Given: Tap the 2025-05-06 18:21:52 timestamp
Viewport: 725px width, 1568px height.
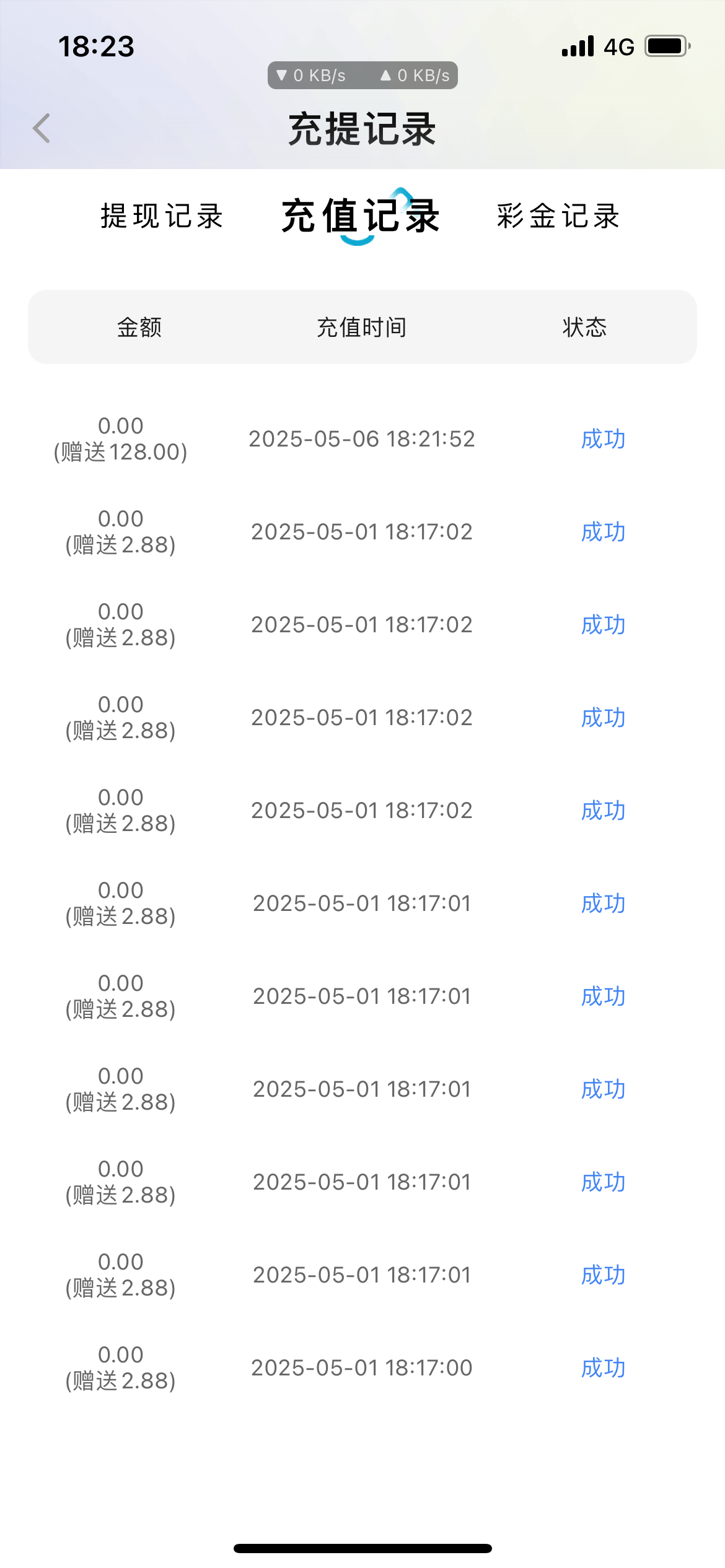Looking at the screenshot, I should click(362, 439).
